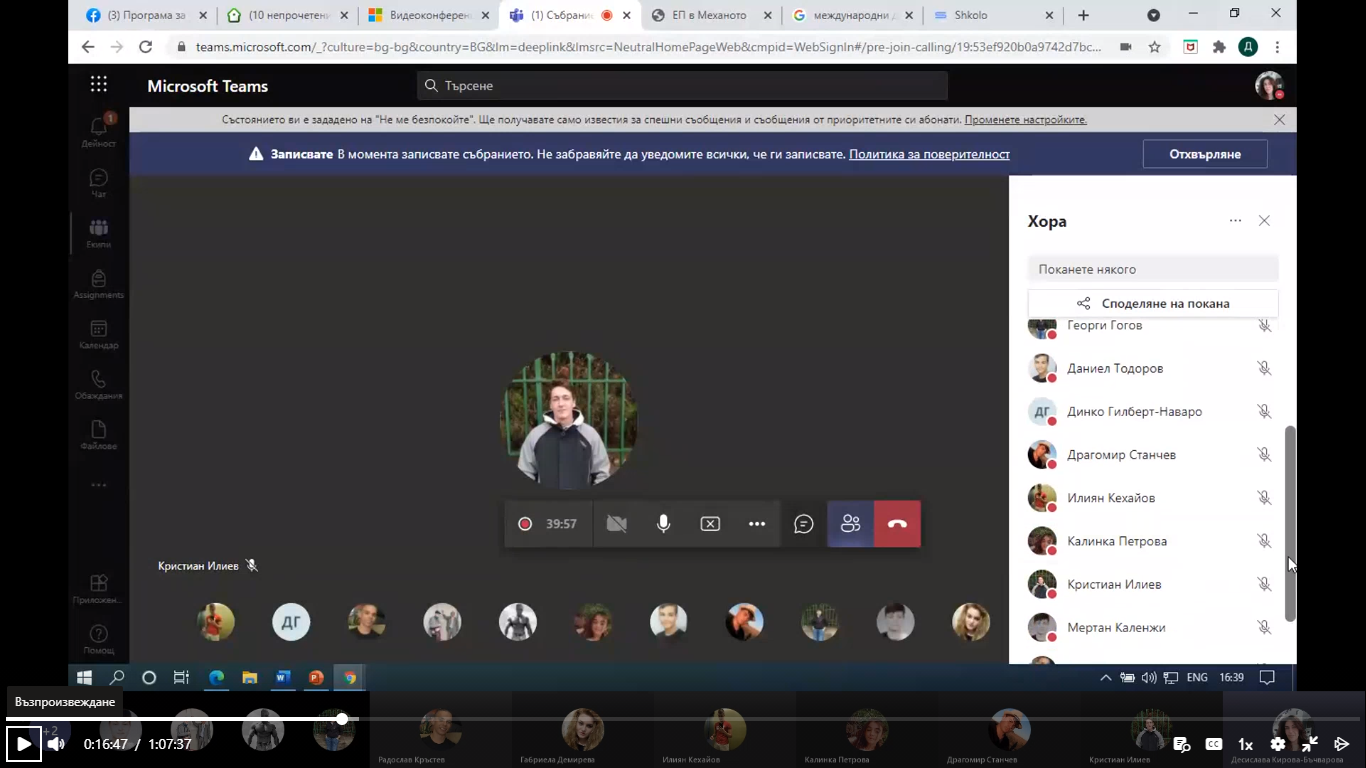Open change settings link in status banner

click(1025, 120)
